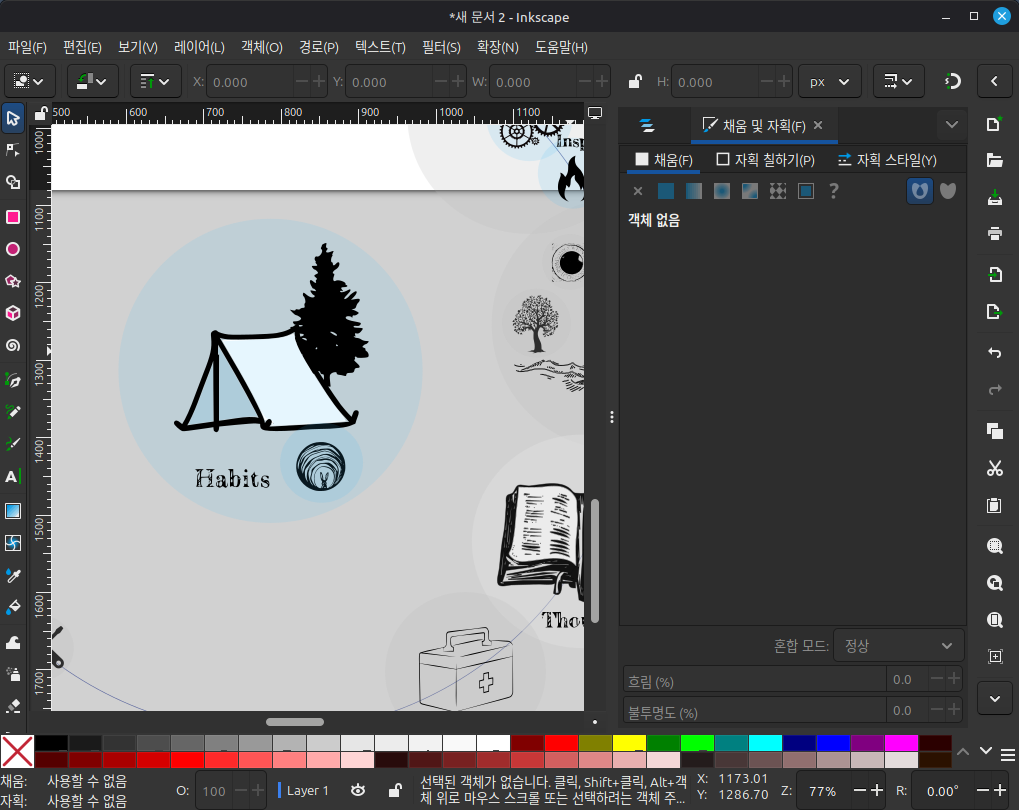Open the 필터(S) menu
This screenshot has height=810, width=1019.
pyautogui.click(x=441, y=47)
